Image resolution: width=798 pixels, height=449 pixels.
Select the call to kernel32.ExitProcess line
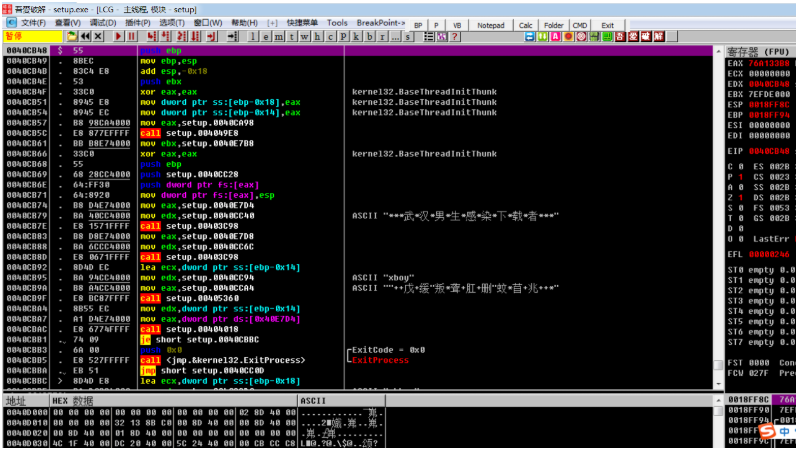coord(357,360)
